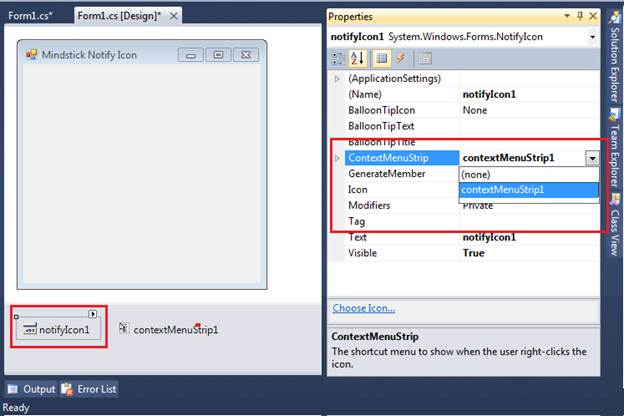This screenshot has width=624, height=416.
Task: Choose (none) in the ContextMenuStrip dropdown list
Action: pos(529,174)
